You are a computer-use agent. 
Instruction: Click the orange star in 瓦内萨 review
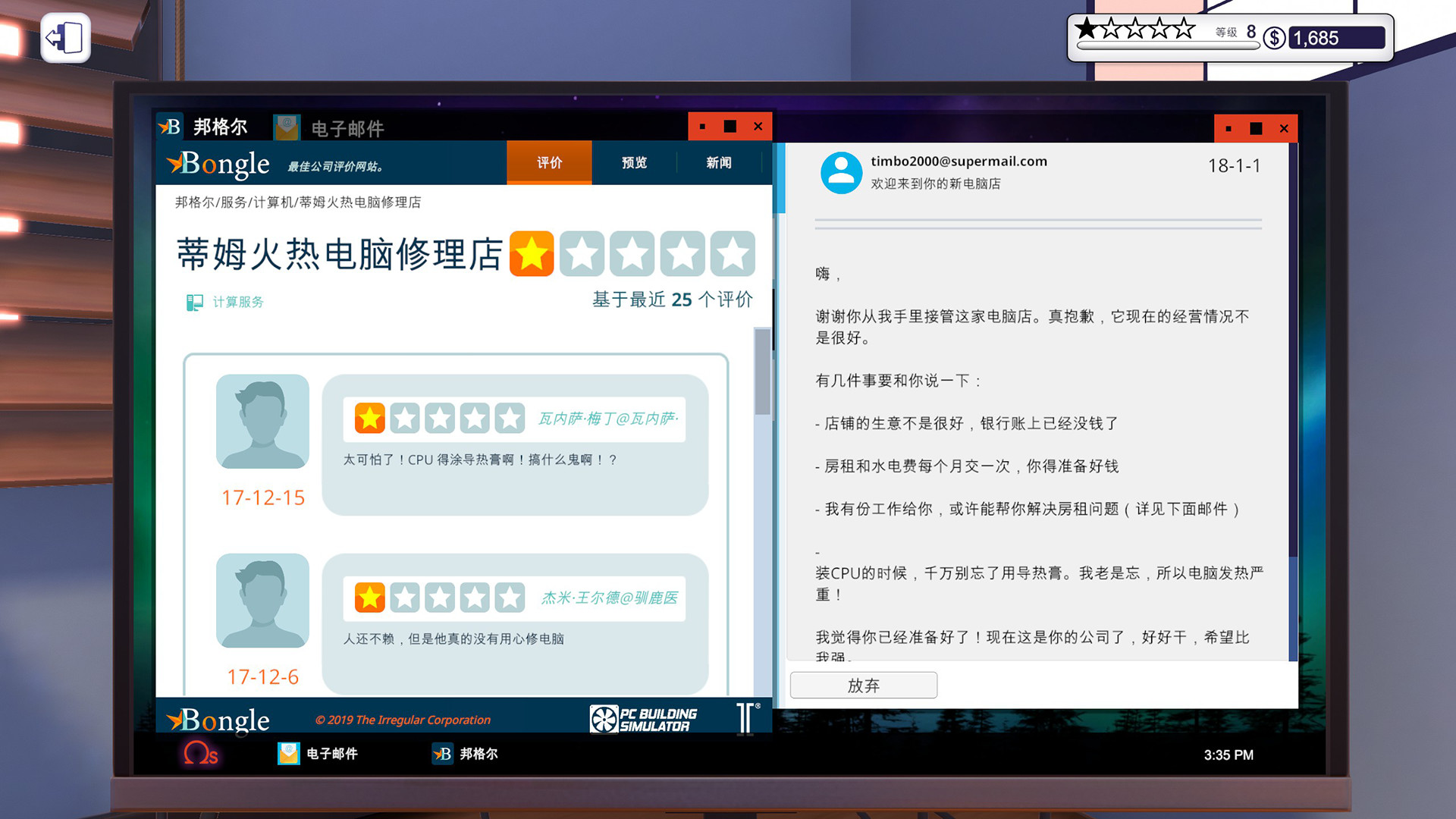[370, 418]
